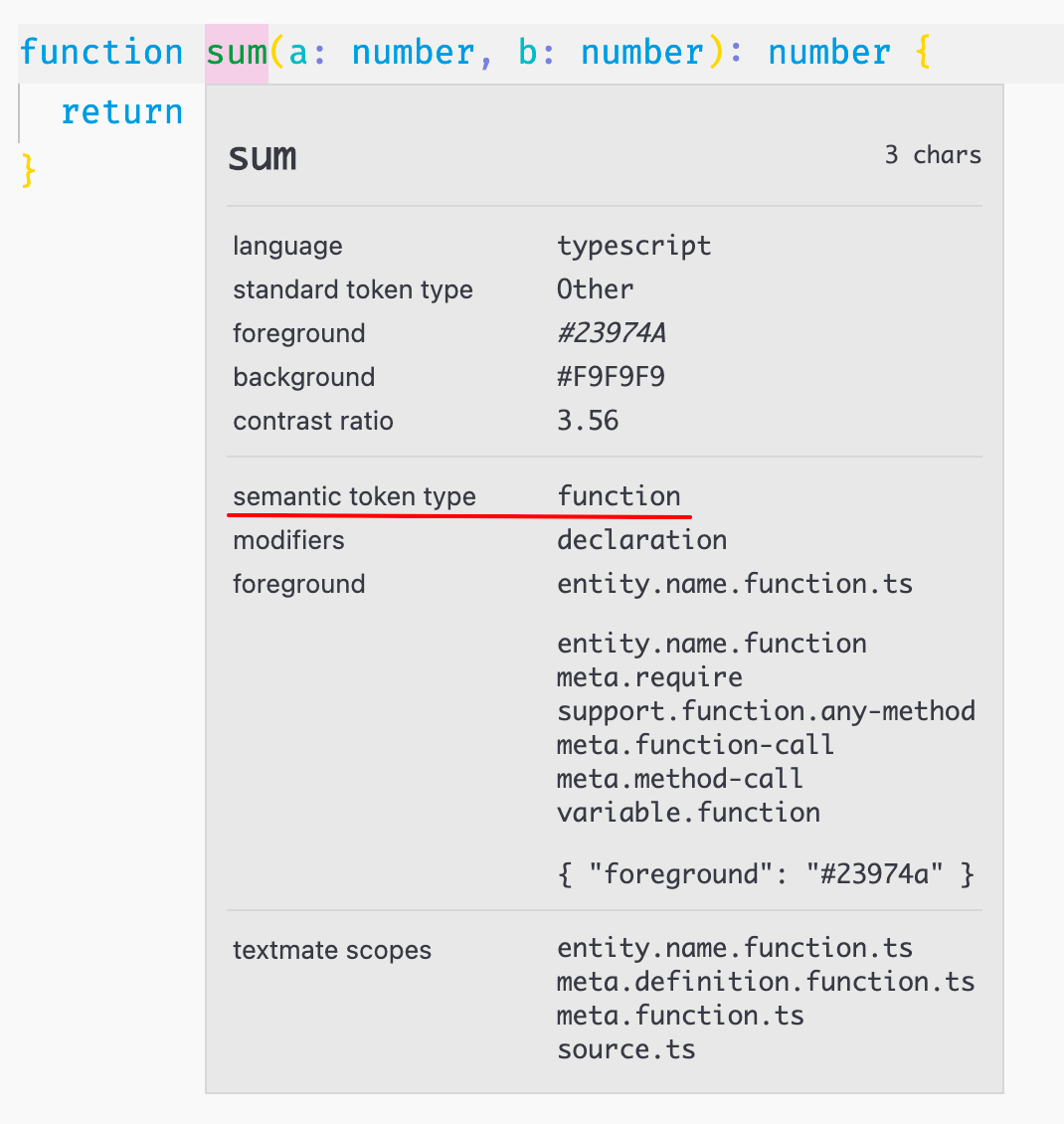Click the 'sum' heading in the inspector popup
The height and width of the screenshot is (1124, 1064).
[x=263, y=157]
